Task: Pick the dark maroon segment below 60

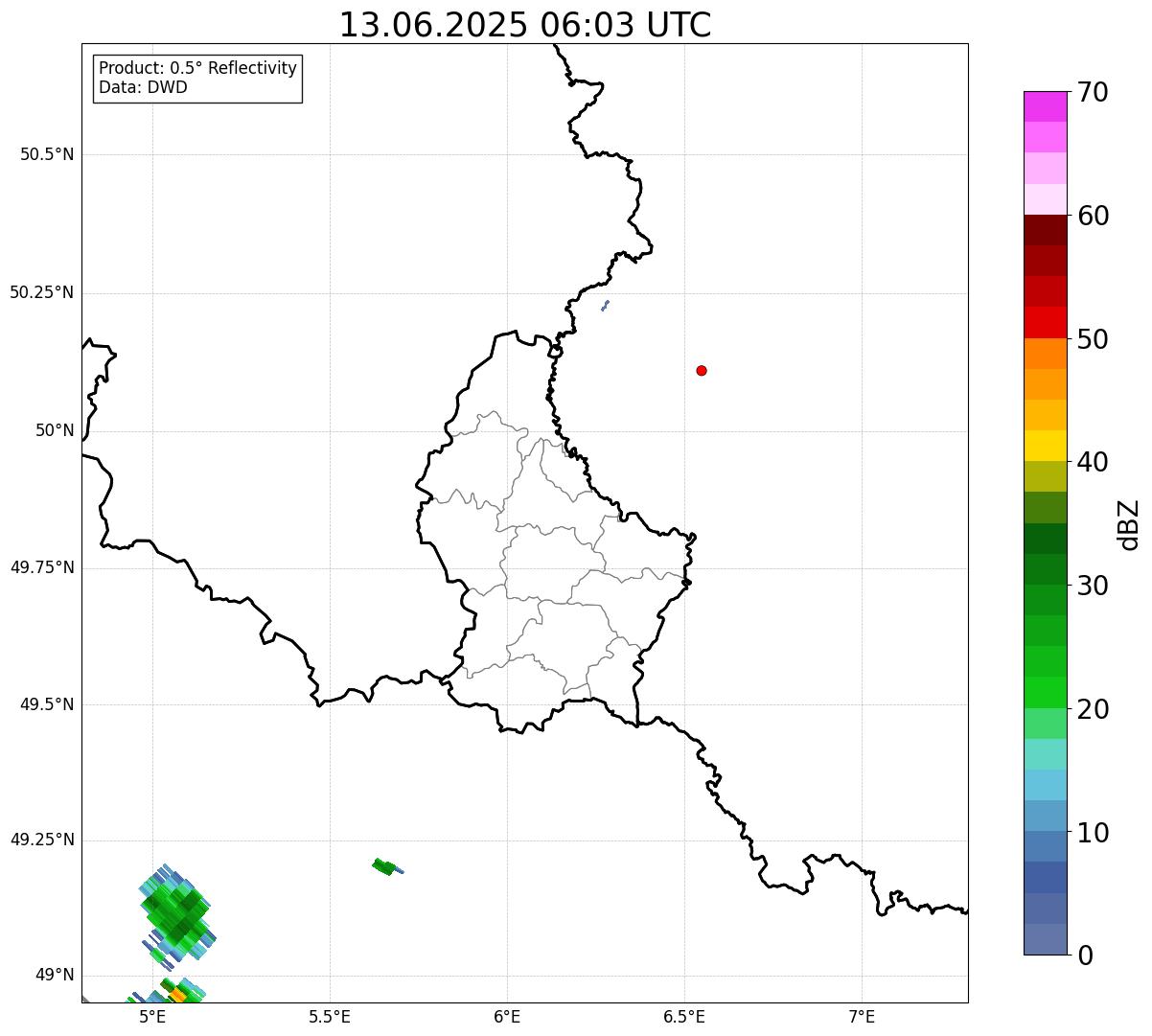Action: 1045,230
